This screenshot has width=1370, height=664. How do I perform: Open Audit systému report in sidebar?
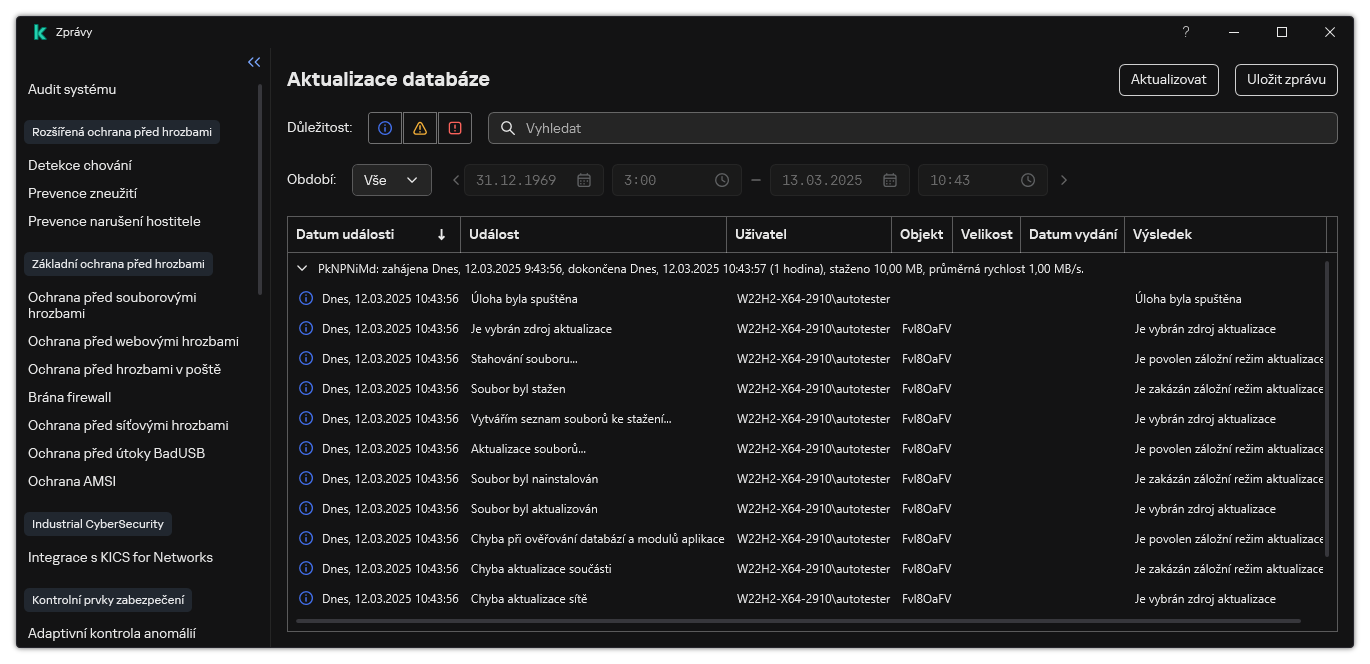pos(72,89)
